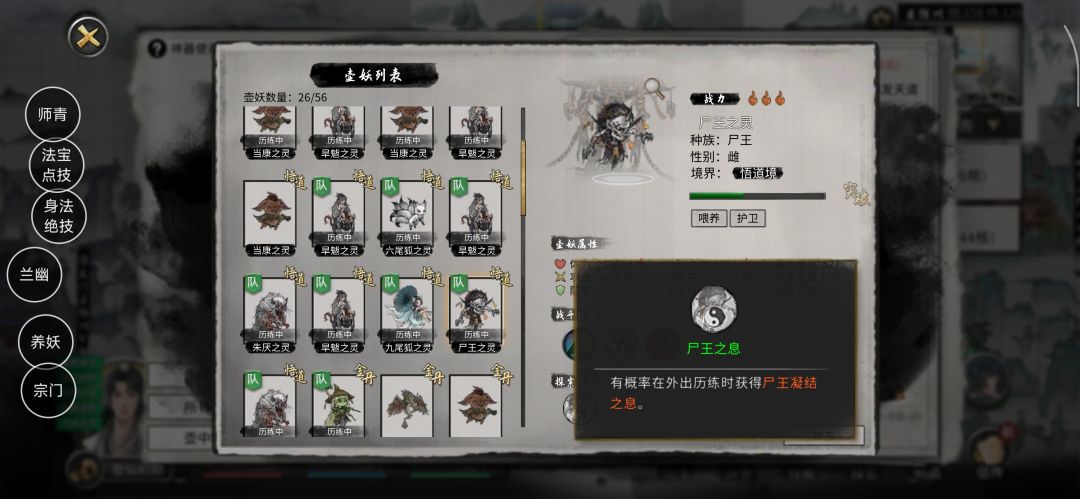Click the 尸王之息 yin-yang skill icon
Image resolution: width=1080 pixels, height=499 pixels.
pos(714,310)
